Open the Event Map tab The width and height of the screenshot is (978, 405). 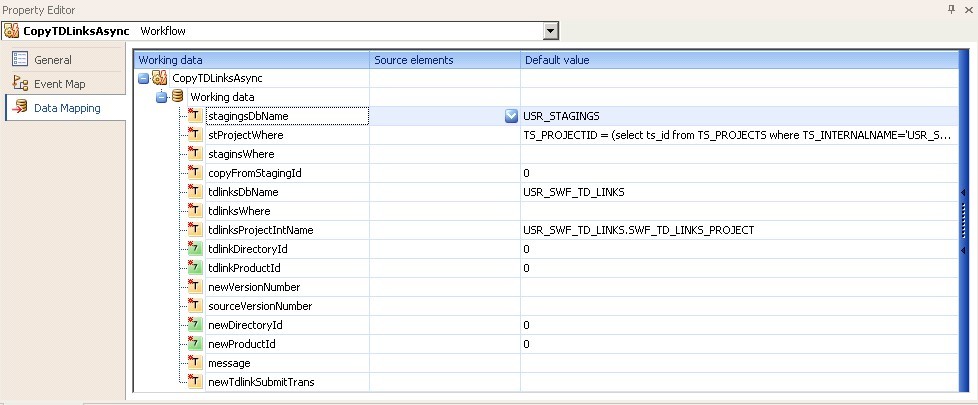coord(65,84)
